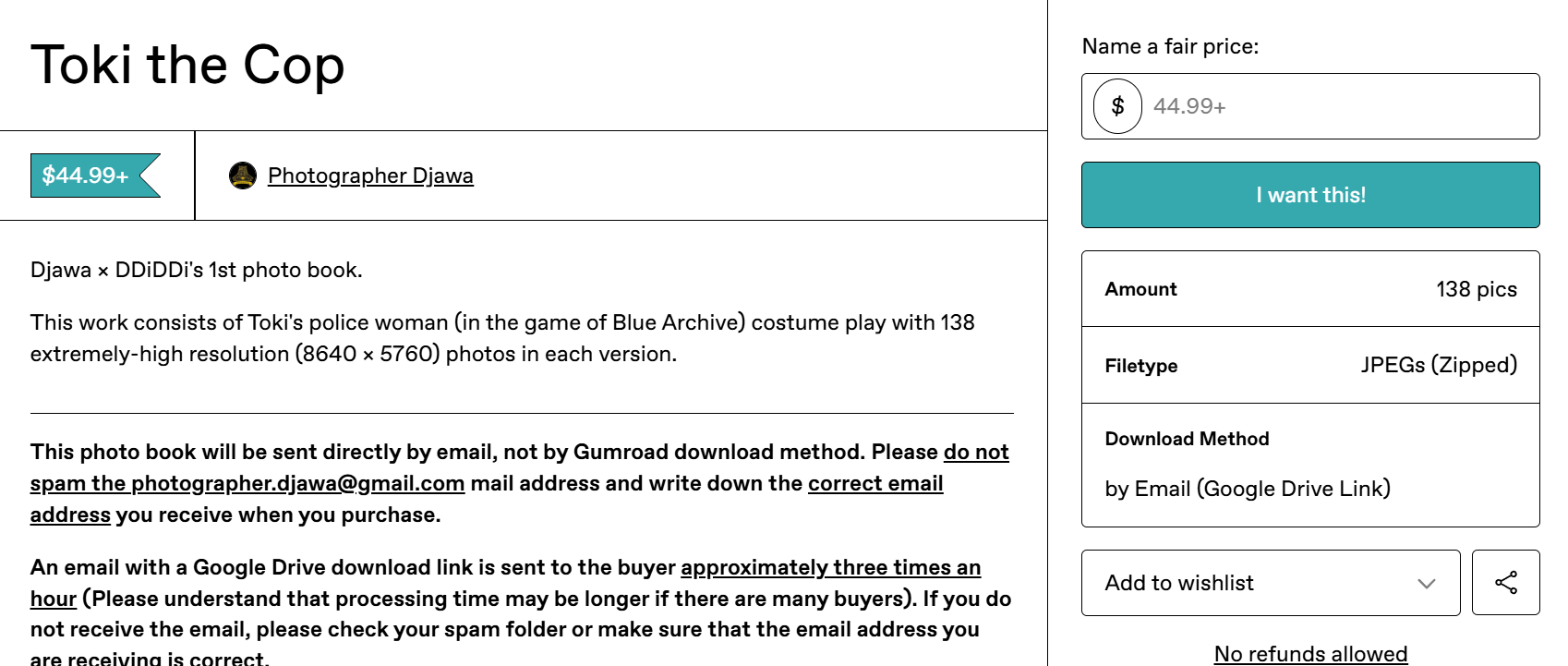1568x666 pixels.
Task: Click the by Email (Google Drive Link) text
Action: click(x=1248, y=489)
